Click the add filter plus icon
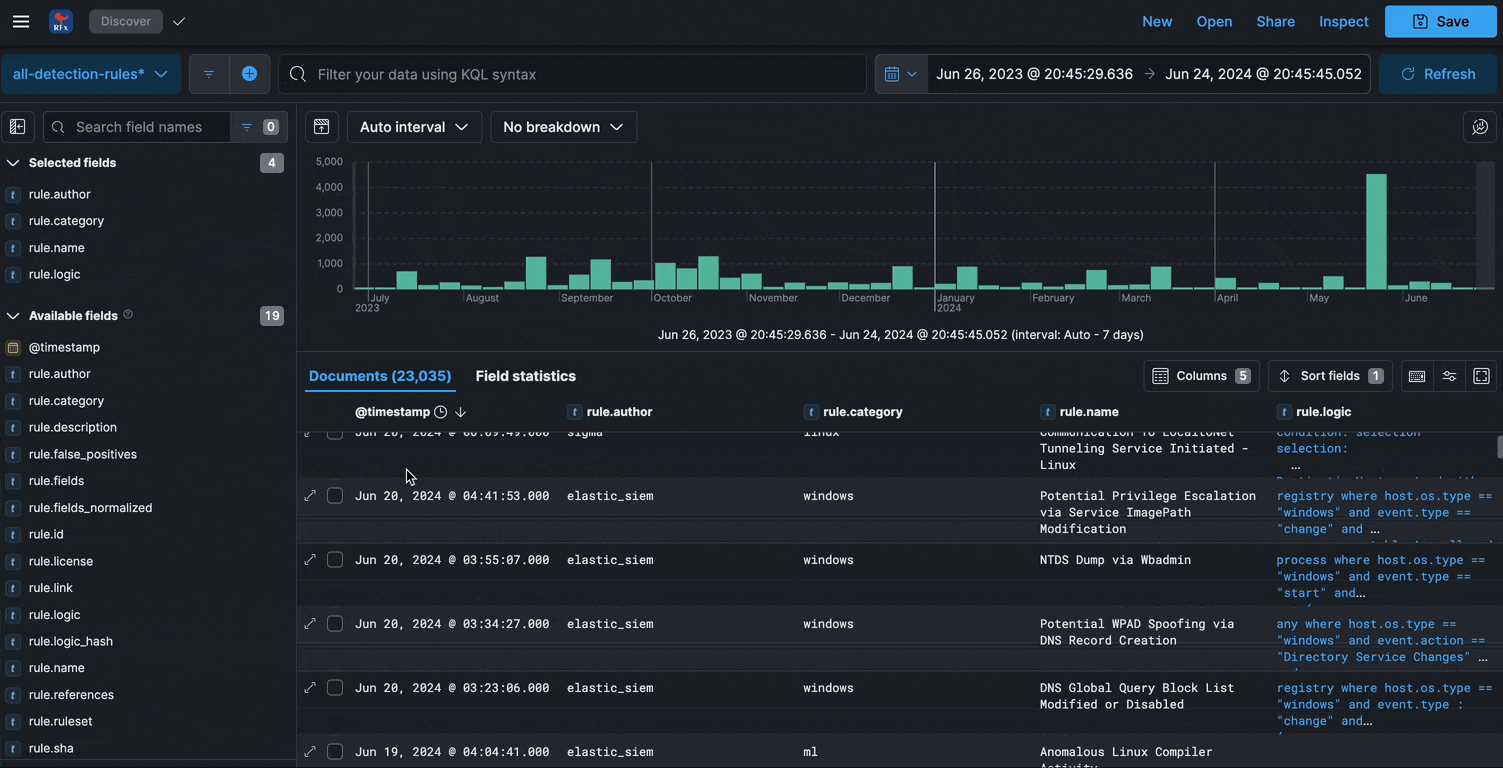The width and height of the screenshot is (1503, 768). pos(249,74)
